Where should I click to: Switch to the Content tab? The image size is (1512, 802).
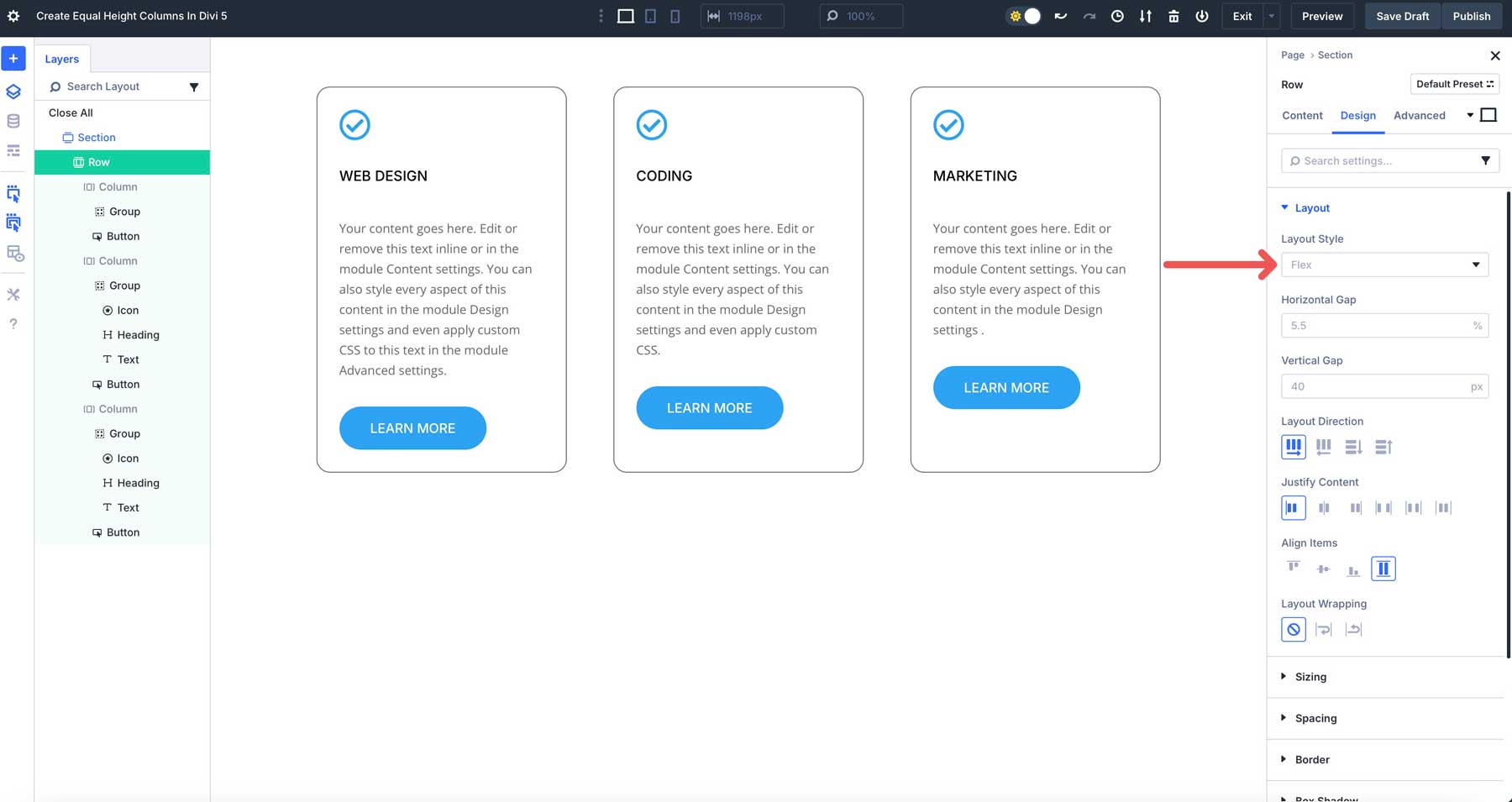[x=1302, y=116]
